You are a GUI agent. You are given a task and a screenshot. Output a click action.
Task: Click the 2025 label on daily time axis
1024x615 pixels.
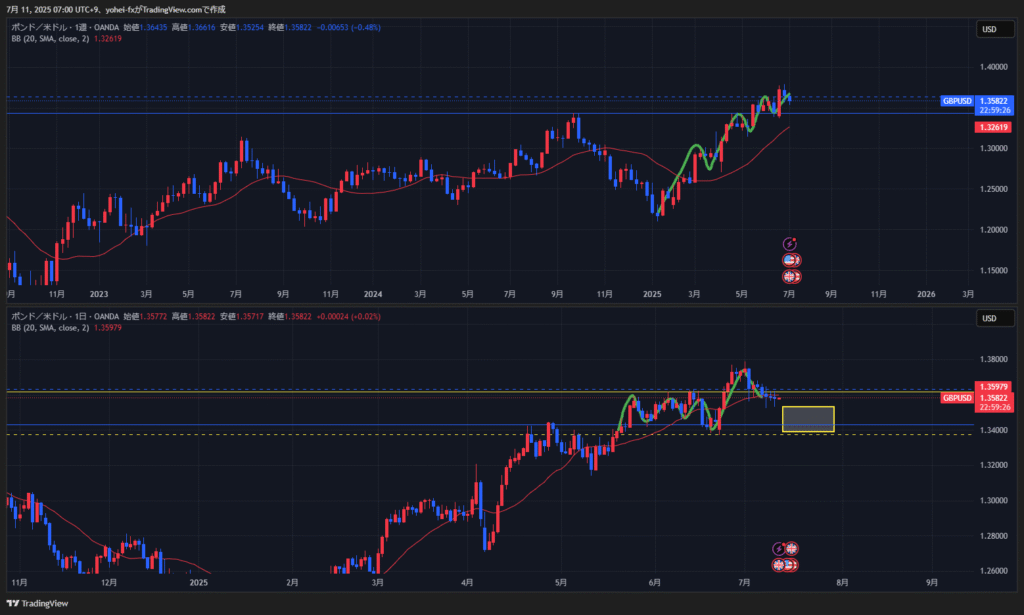198,582
